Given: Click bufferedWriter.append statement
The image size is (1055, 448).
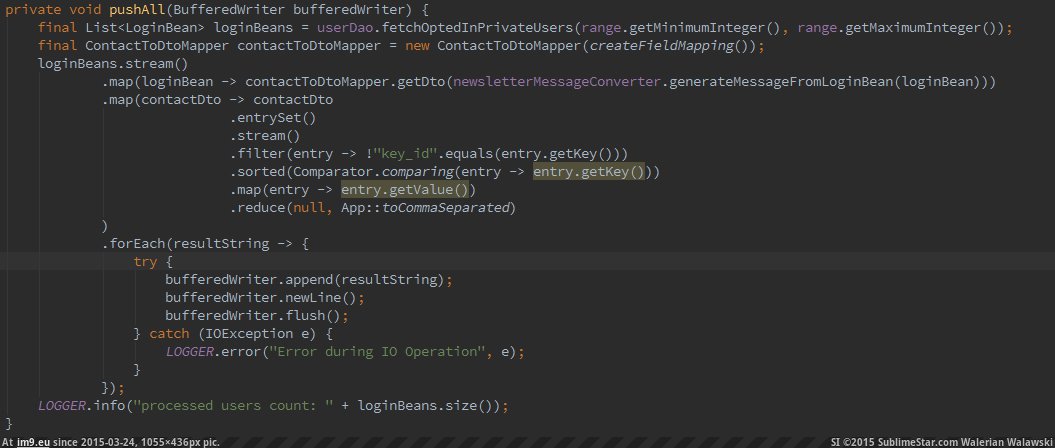Looking at the screenshot, I should (x=310, y=279).
